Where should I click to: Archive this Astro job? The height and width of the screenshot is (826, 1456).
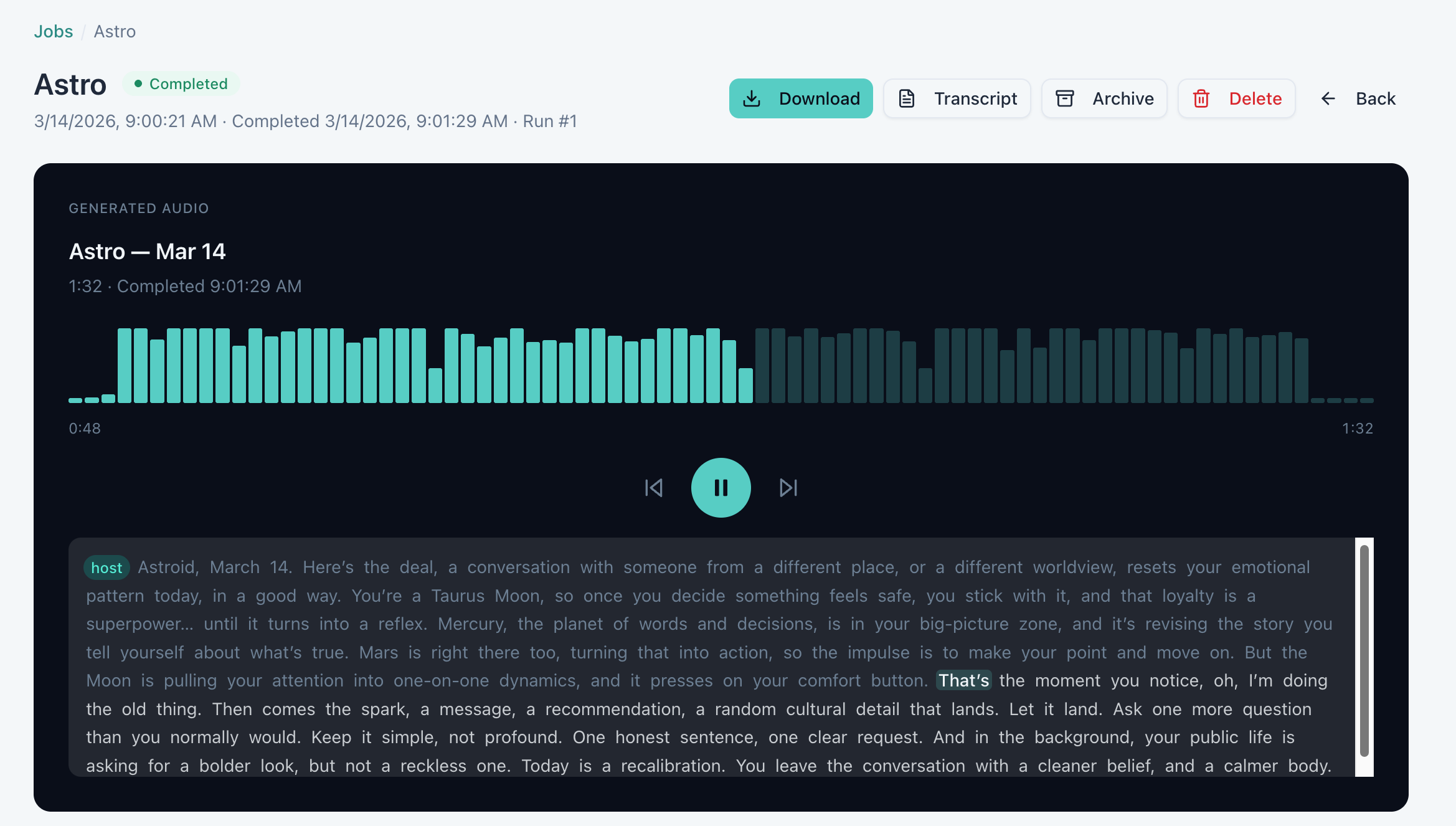click(x=1104, y=98)
